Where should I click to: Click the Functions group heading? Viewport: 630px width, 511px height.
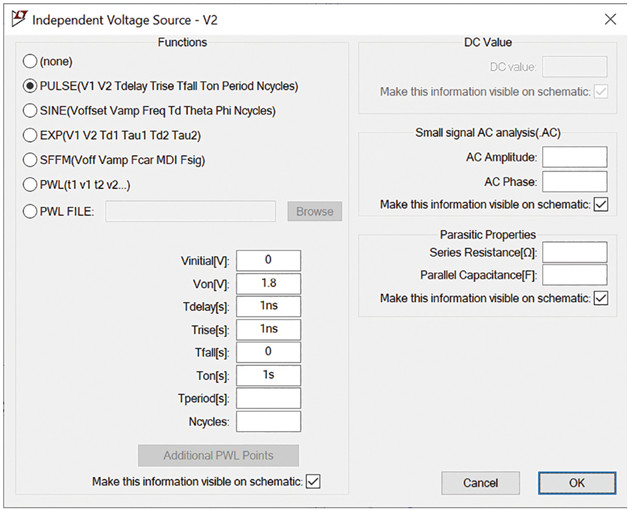click(182, 42)
